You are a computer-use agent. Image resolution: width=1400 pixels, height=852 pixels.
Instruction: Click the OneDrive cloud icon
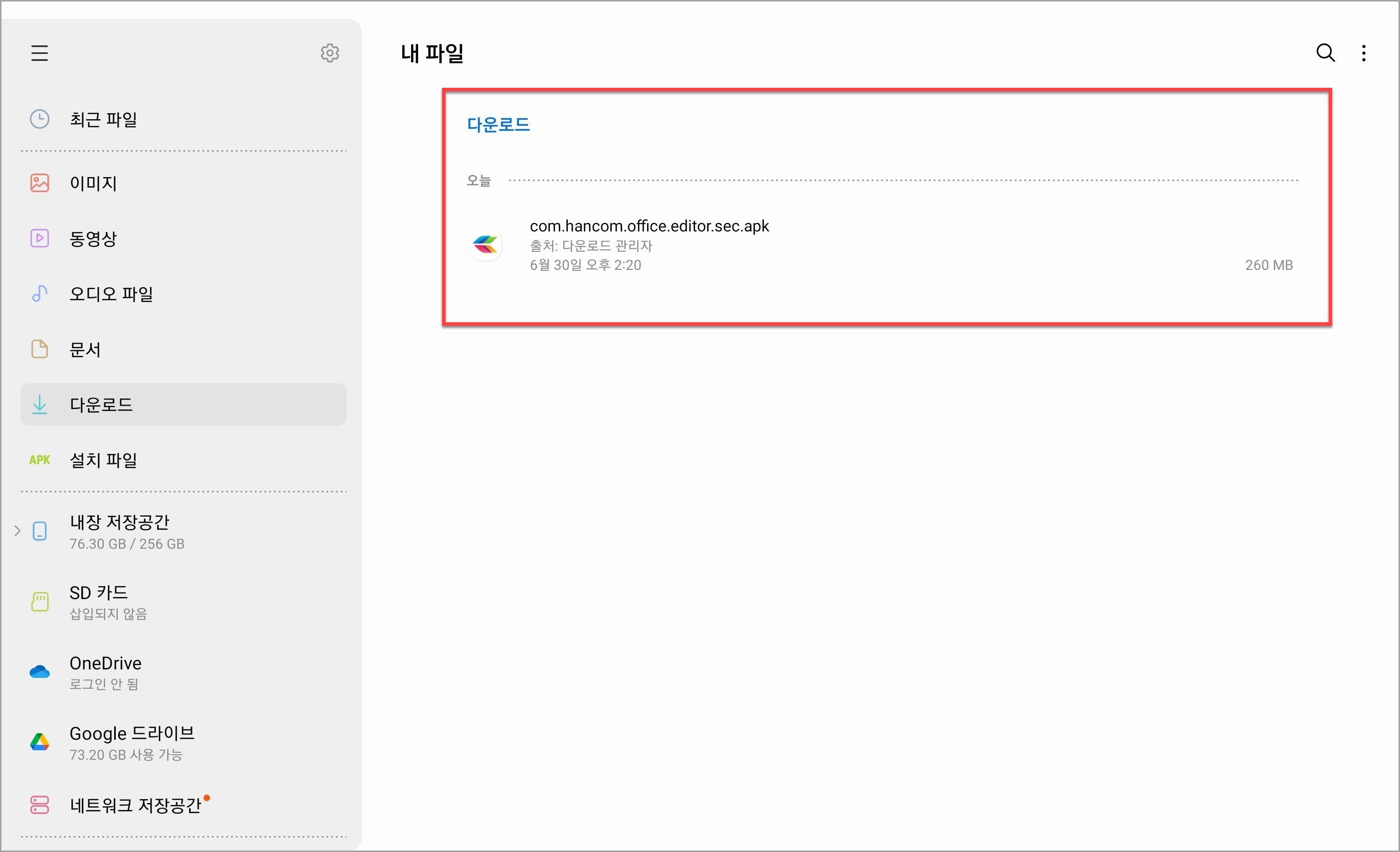pyautogui.click(x=39, y=672)
